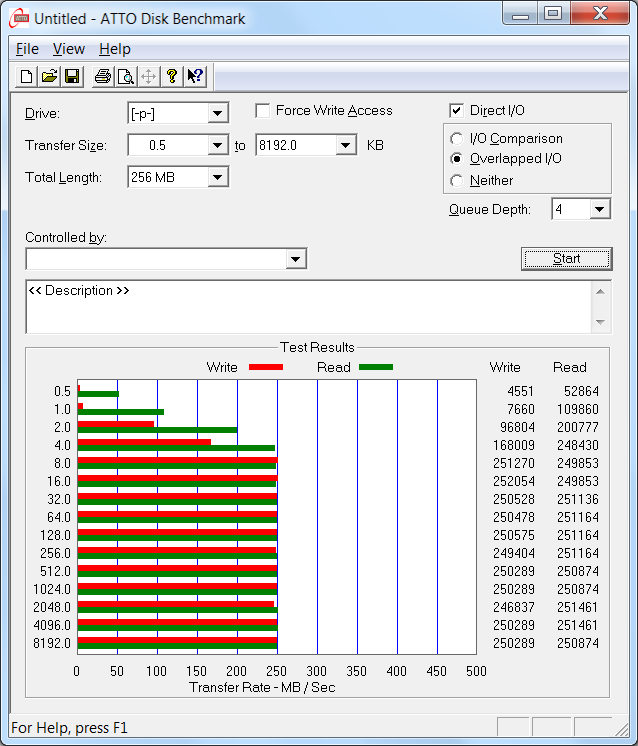The image size is (638, 746).
Task: Open Print Preview from the toolbar
Action: tap(125, 76)
